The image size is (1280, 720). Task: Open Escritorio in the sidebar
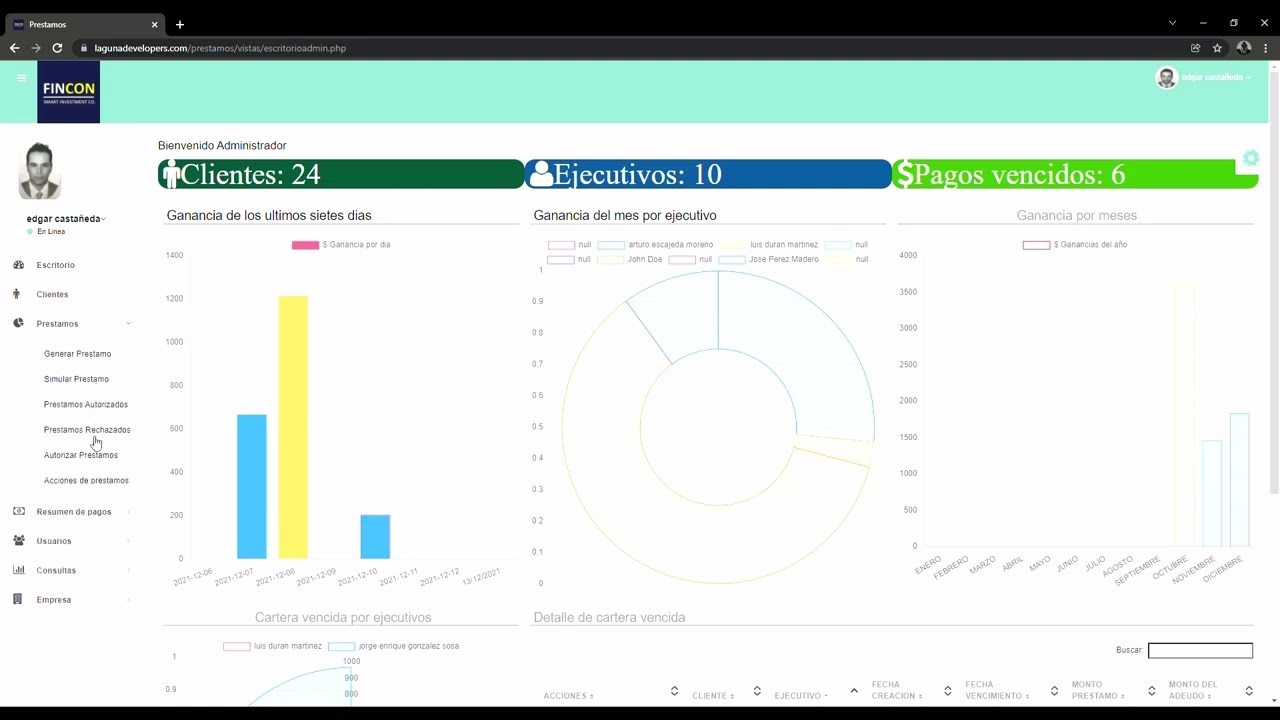pos(56,265)
